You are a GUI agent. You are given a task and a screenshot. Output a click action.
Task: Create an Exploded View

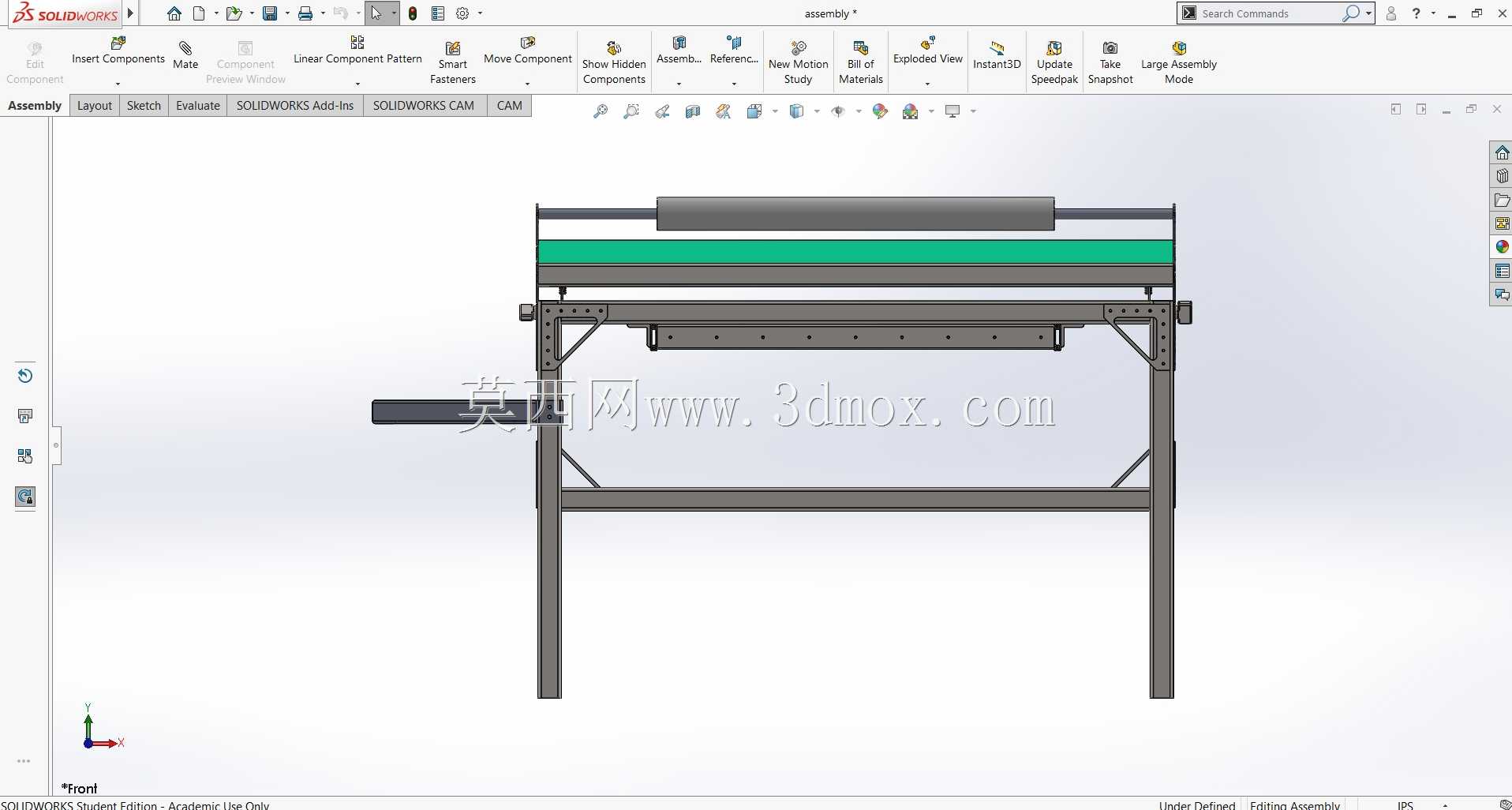tap(928, 51)
